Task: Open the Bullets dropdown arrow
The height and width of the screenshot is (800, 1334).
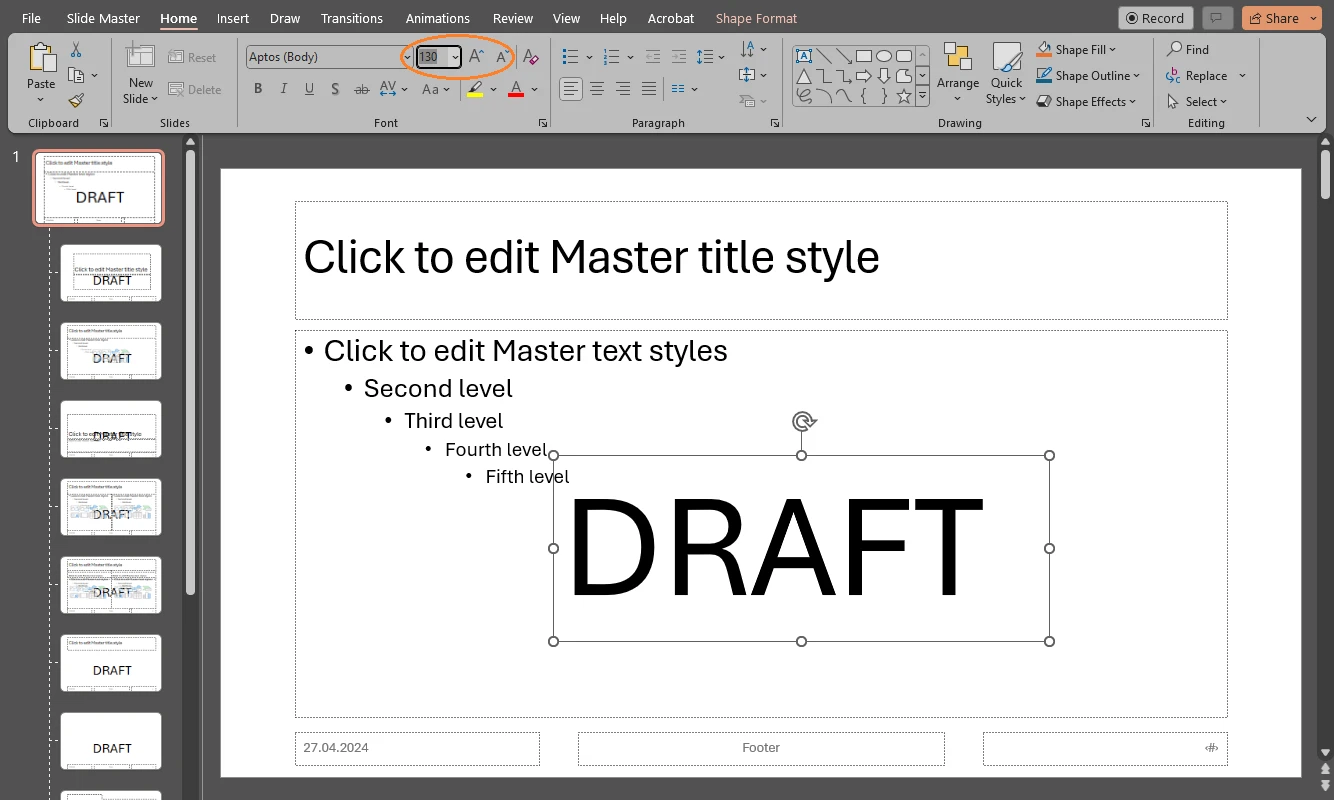Action: pyautogui.click(x=589, y=57)
